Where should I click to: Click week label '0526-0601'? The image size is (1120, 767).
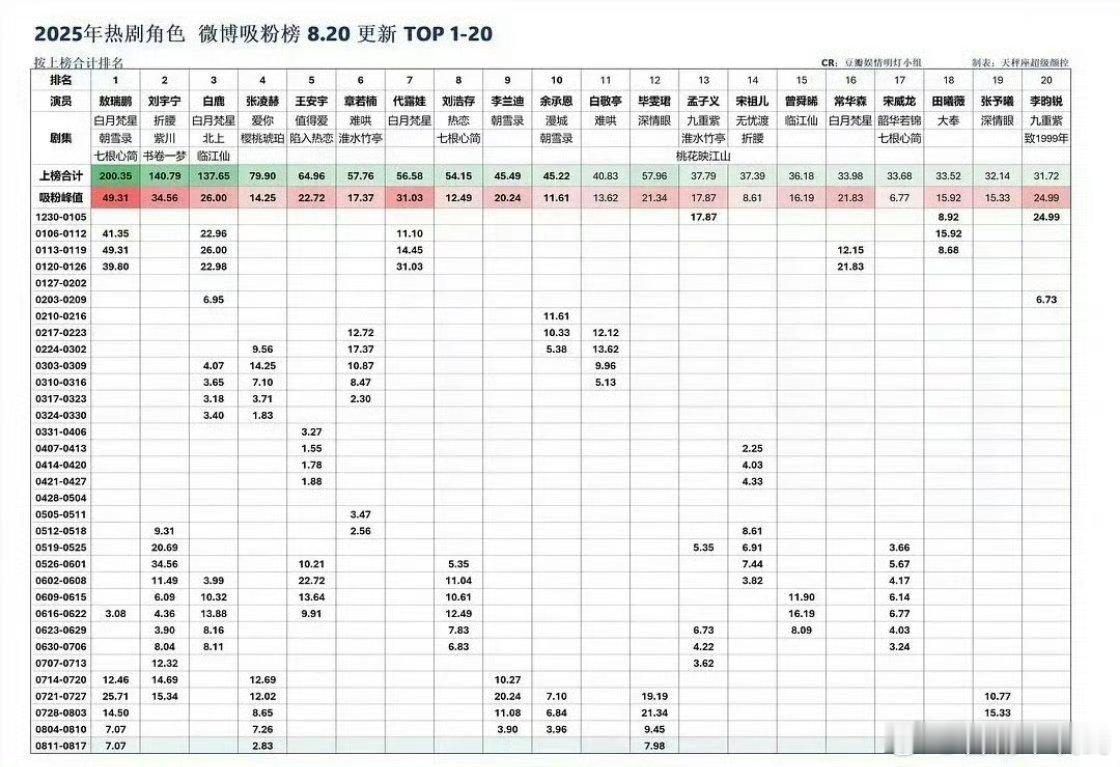click(61, 564)
